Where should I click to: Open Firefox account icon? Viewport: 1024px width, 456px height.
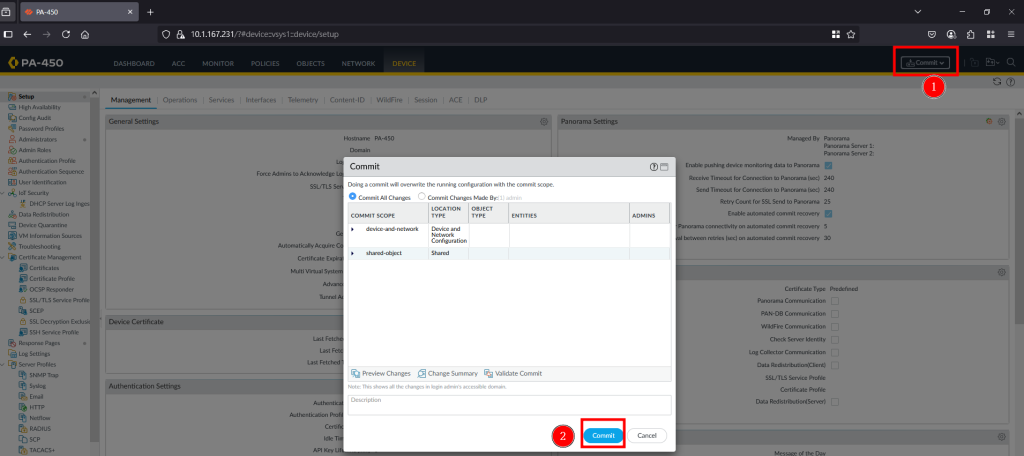[x=952, y=34]
